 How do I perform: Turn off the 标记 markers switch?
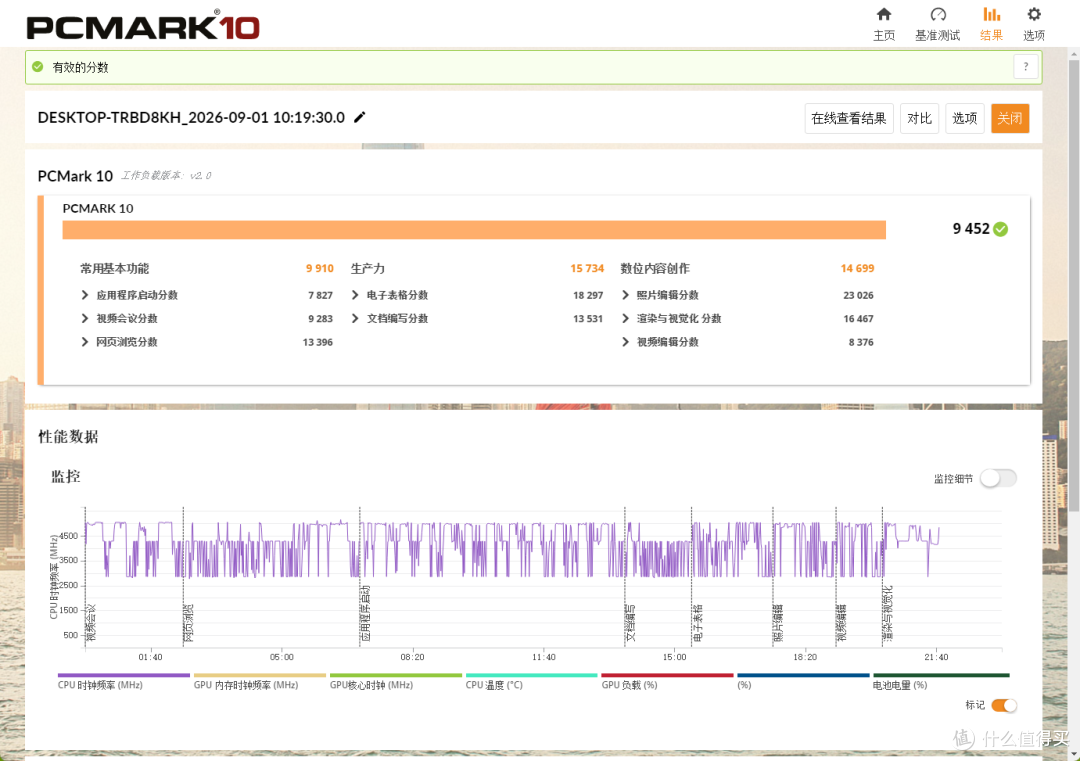(1004, 705)
